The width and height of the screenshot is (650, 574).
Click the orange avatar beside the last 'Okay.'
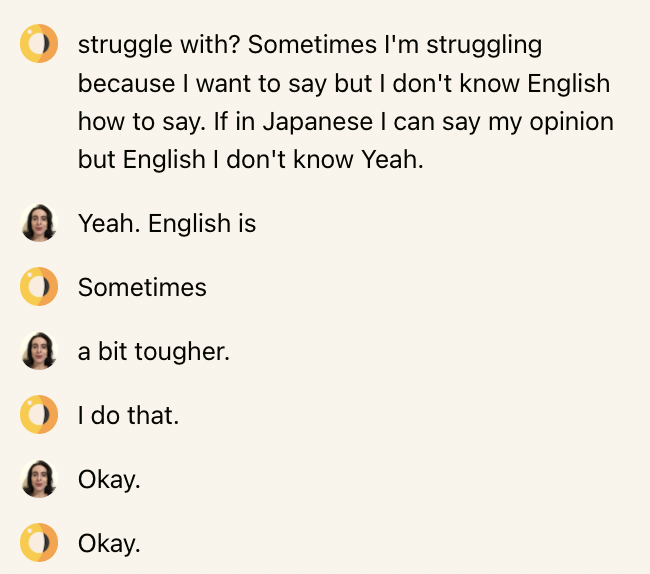pos(39,543)
